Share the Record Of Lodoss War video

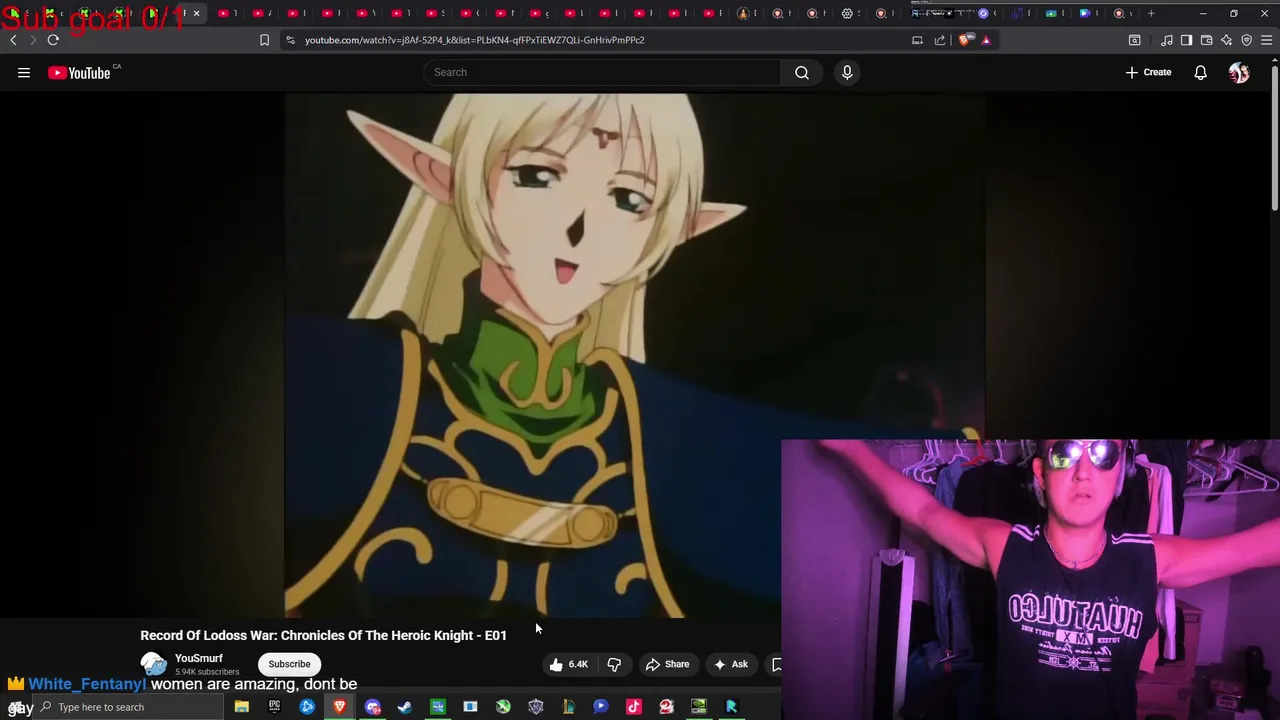[x=667, y=664]
